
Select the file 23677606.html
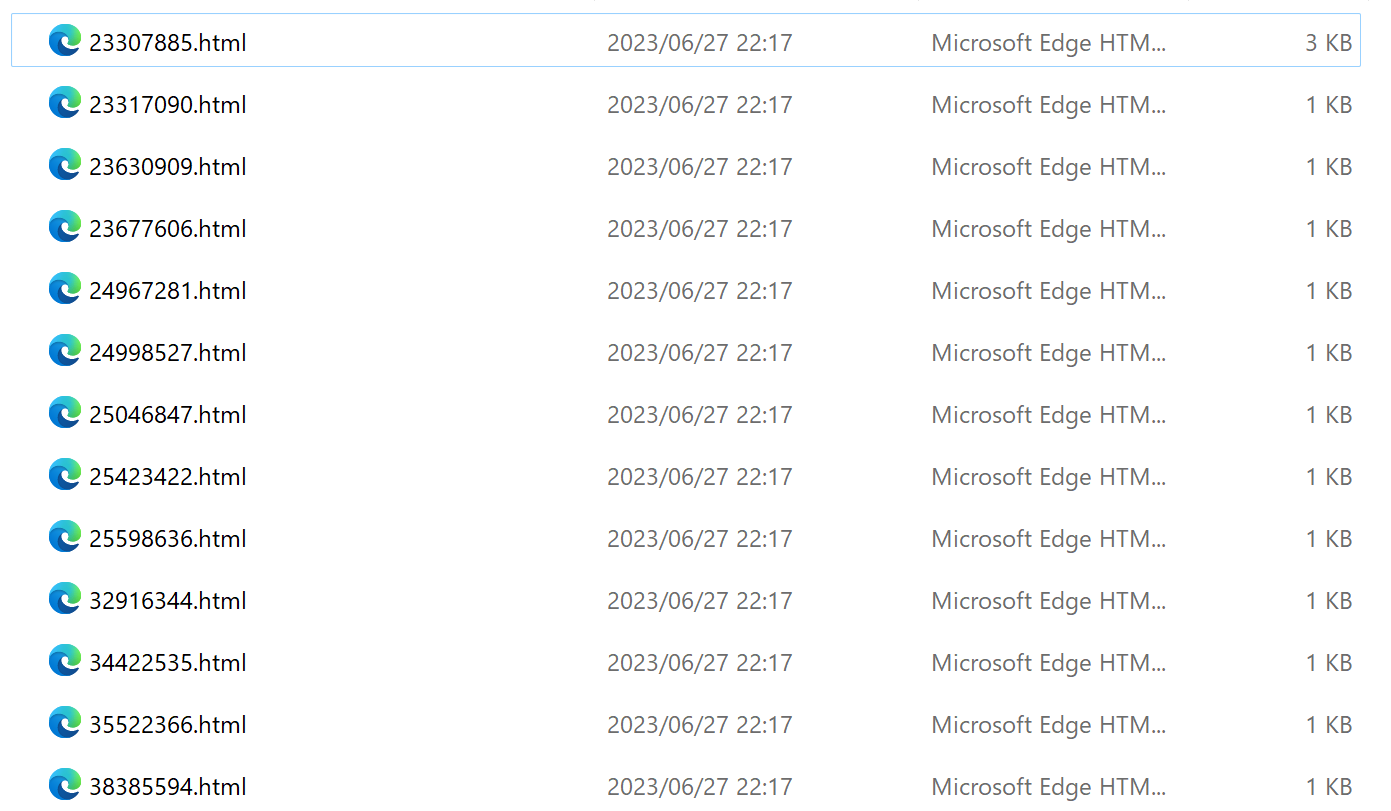[167, 226]
